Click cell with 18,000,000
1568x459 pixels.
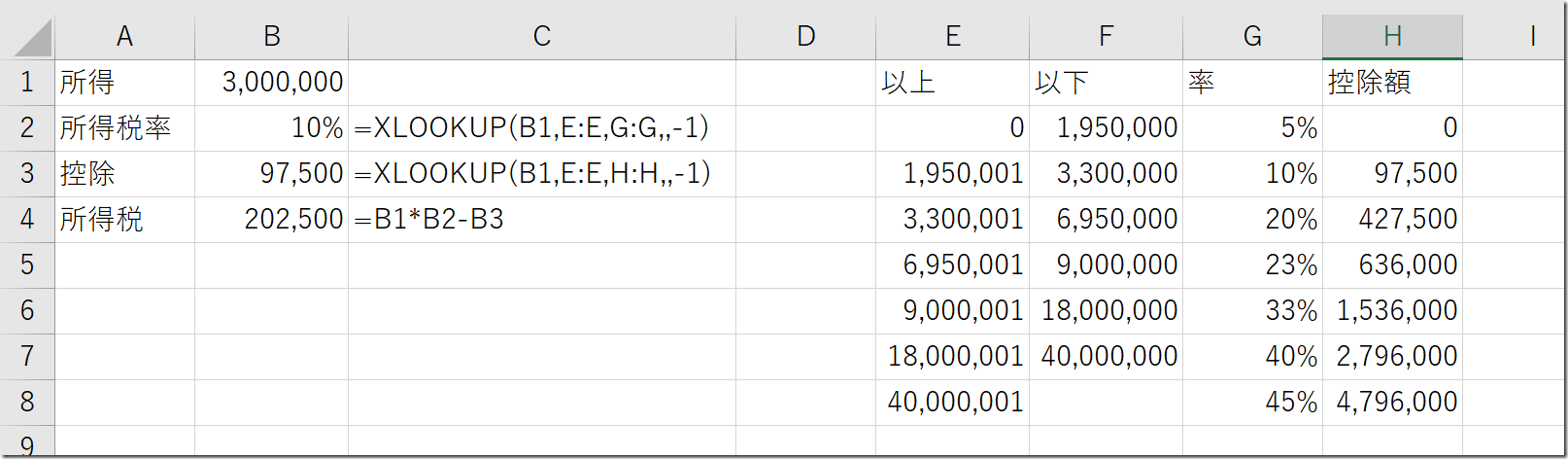(x=1106, y=311)
